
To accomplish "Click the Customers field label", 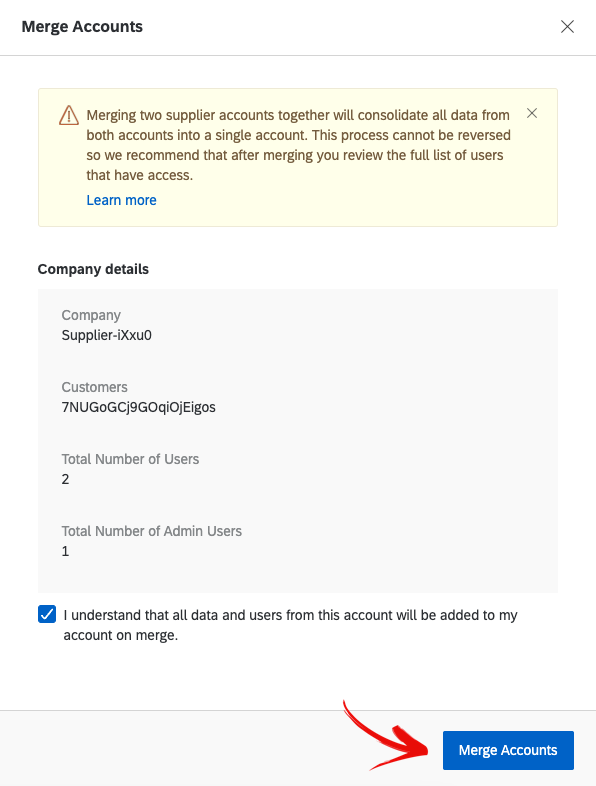I will pyautogui.click(x=95, y=387).
